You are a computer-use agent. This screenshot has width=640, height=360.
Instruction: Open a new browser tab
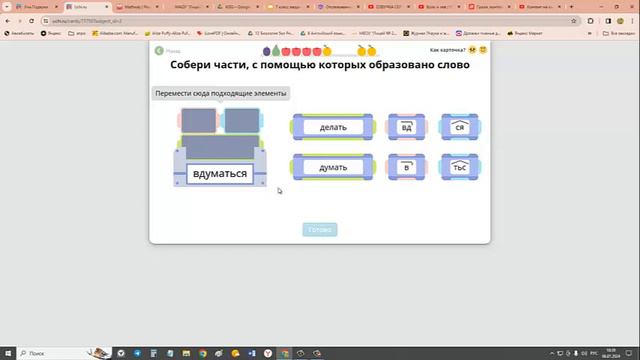pyautogui.click(x=571, y=7)
